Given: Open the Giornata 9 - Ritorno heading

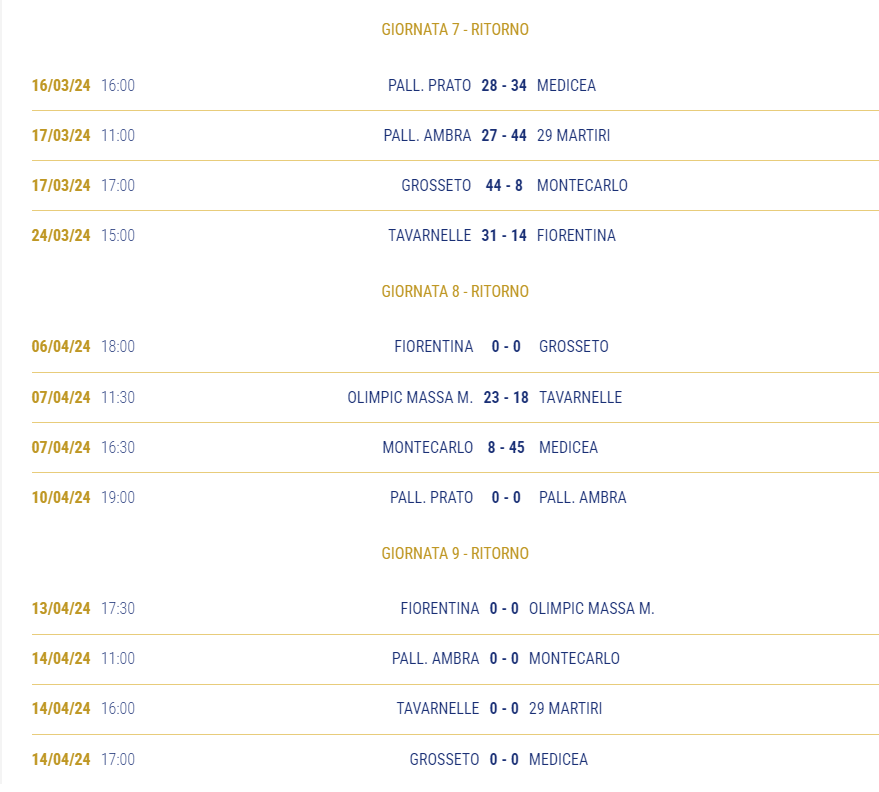Looking at the screenshot, I should (455, 553).
